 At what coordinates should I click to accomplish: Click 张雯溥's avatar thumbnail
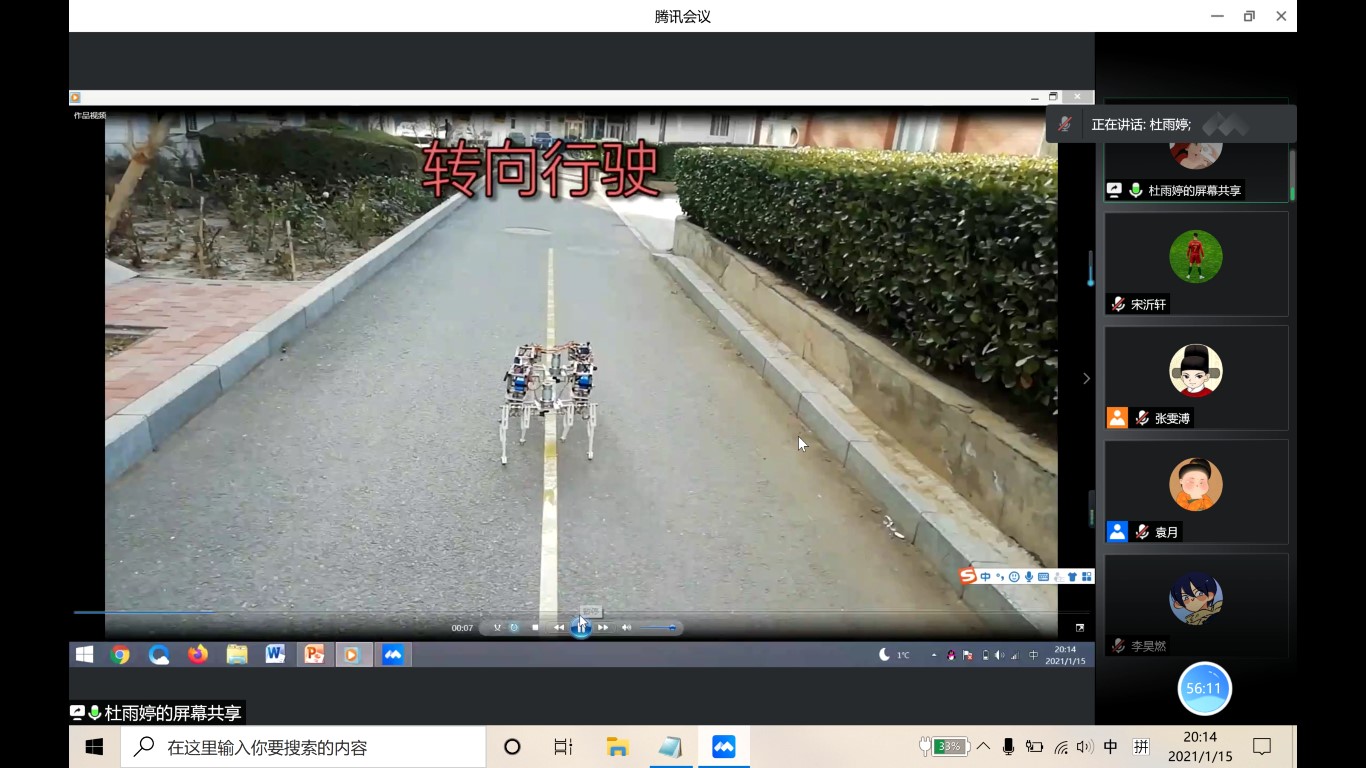point(1196,370)
